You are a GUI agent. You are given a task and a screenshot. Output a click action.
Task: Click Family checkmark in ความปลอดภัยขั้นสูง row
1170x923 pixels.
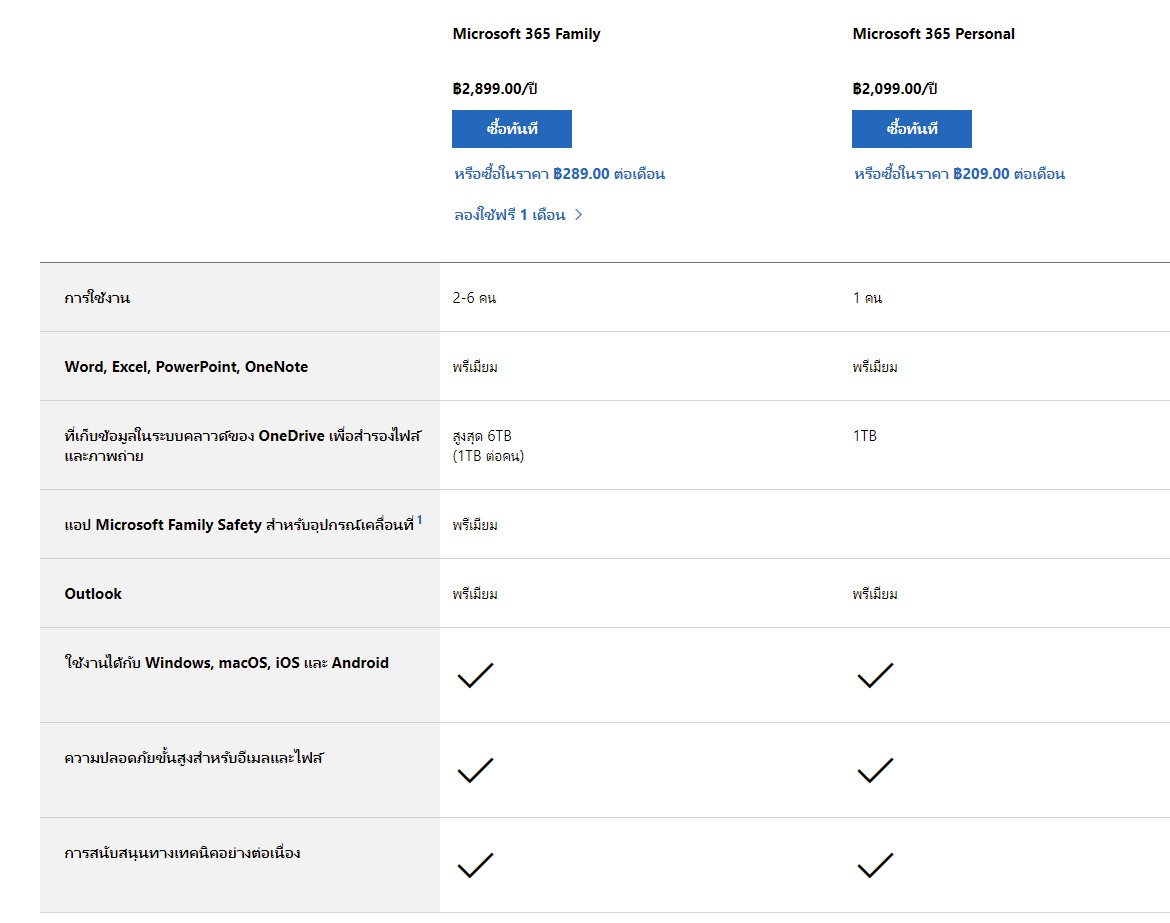coord(475,770)
